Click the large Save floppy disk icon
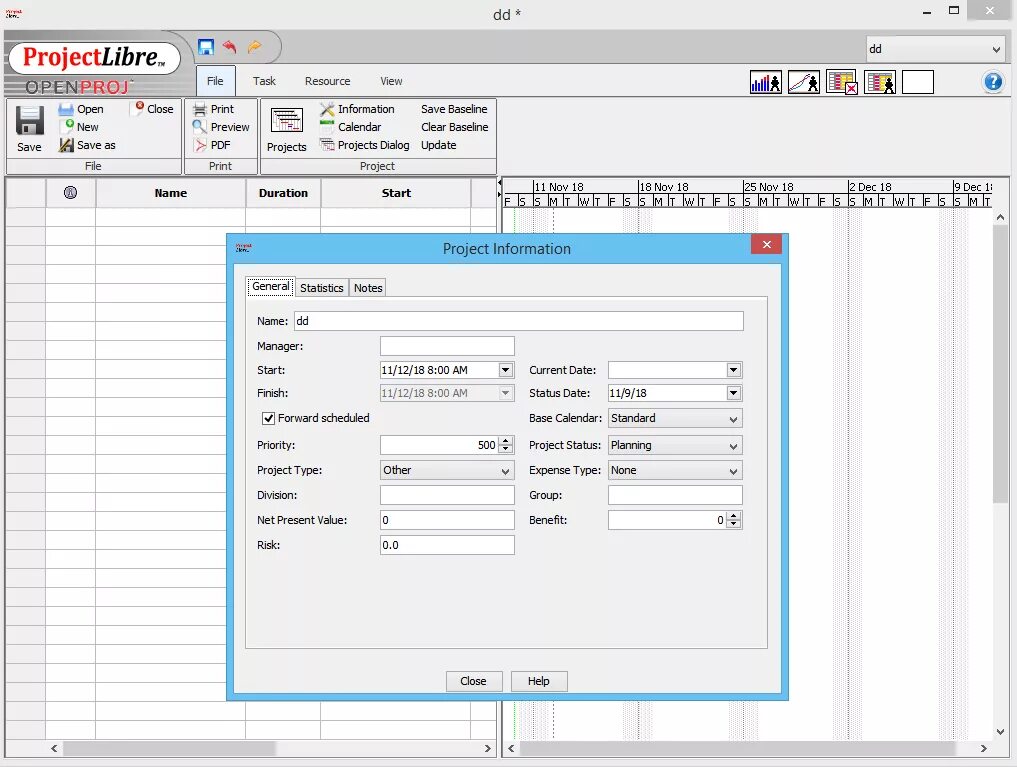Image resolution: width=1017 pixels, height=767 pixels. [x=29, y=121]
